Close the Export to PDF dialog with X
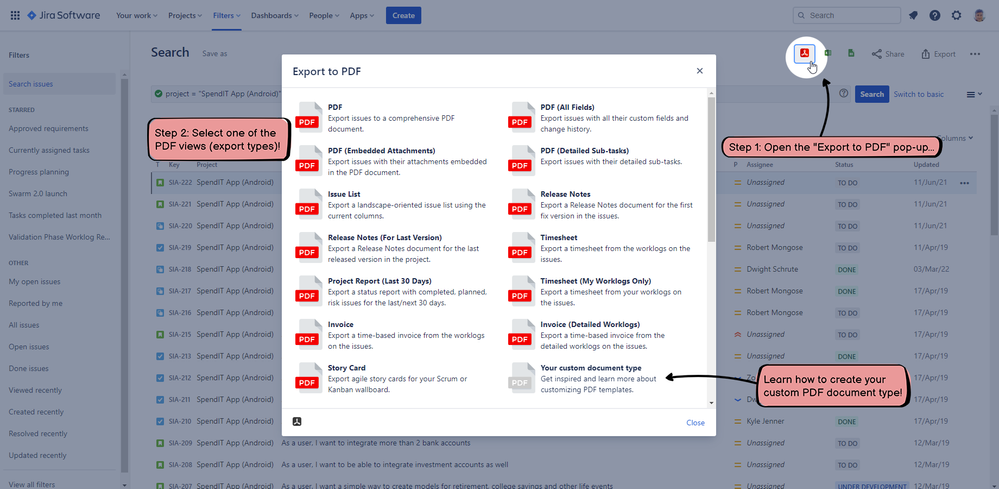The height and width of the screenshot is (489, 999). [x=700, y=71]
